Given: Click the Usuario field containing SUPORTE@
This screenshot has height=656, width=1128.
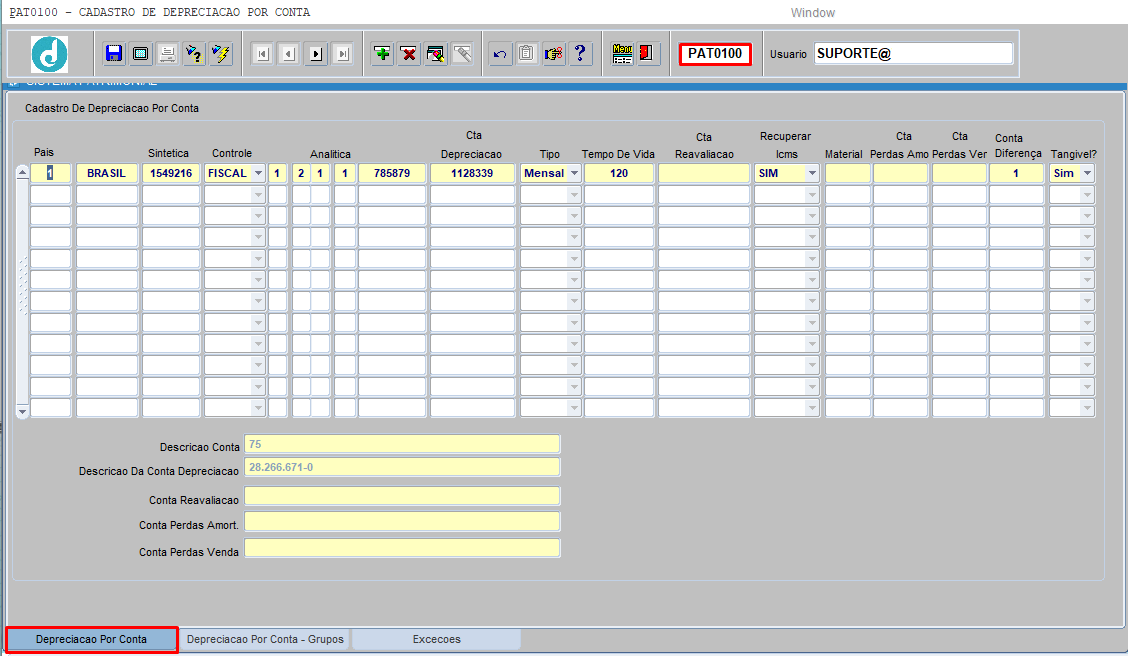Looking at the screenshot, I should tap(912, 54).
